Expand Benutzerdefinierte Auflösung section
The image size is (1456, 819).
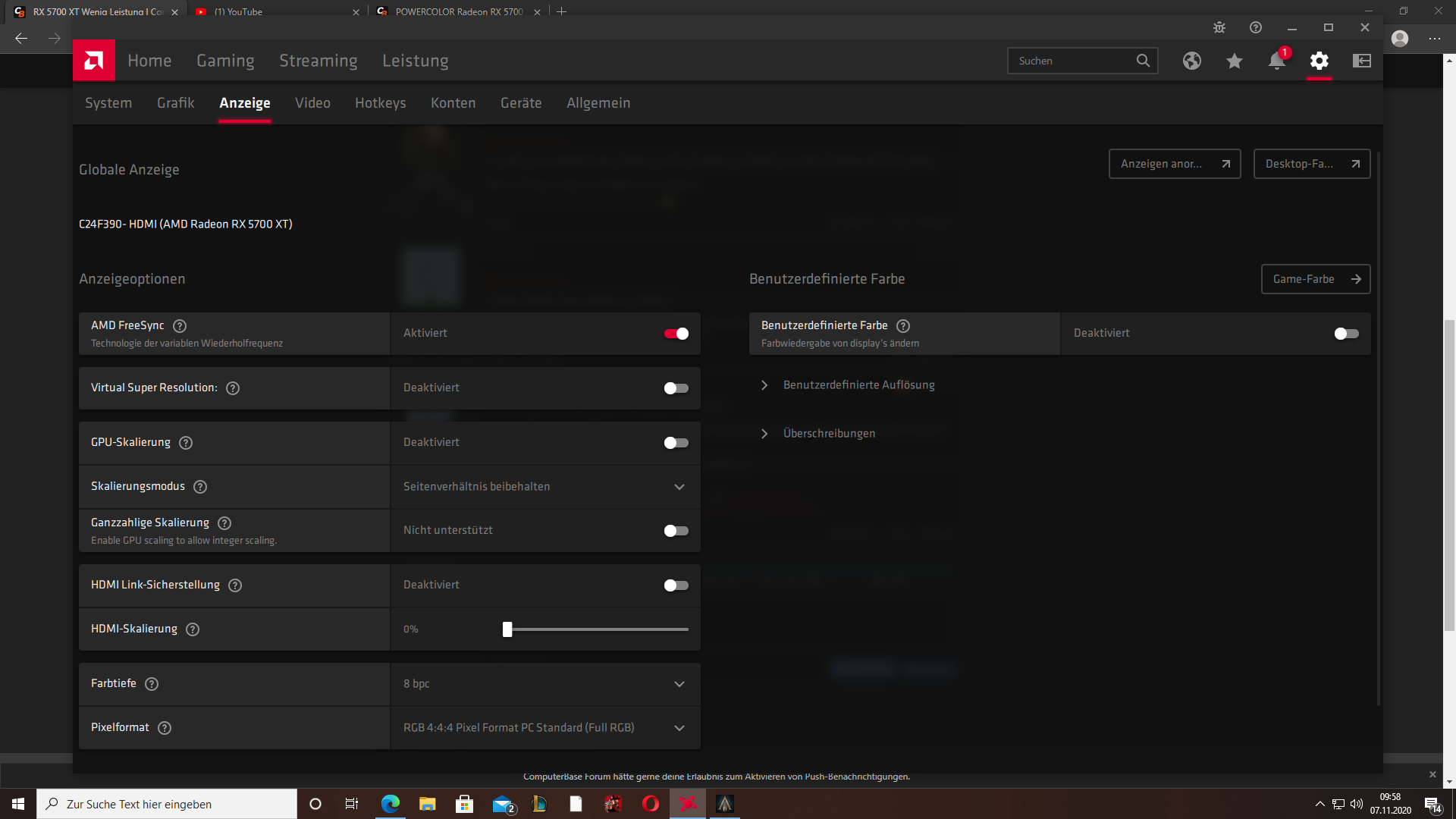[x=858, y=385]
